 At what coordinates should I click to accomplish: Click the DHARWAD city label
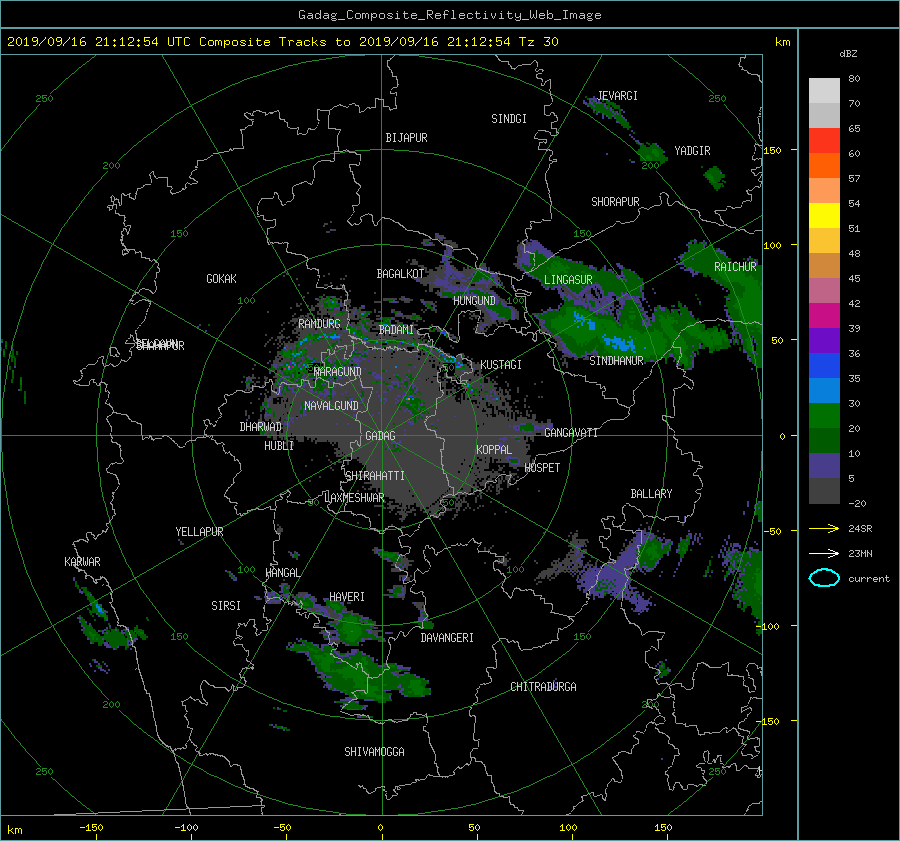click(x=261, y=427)
